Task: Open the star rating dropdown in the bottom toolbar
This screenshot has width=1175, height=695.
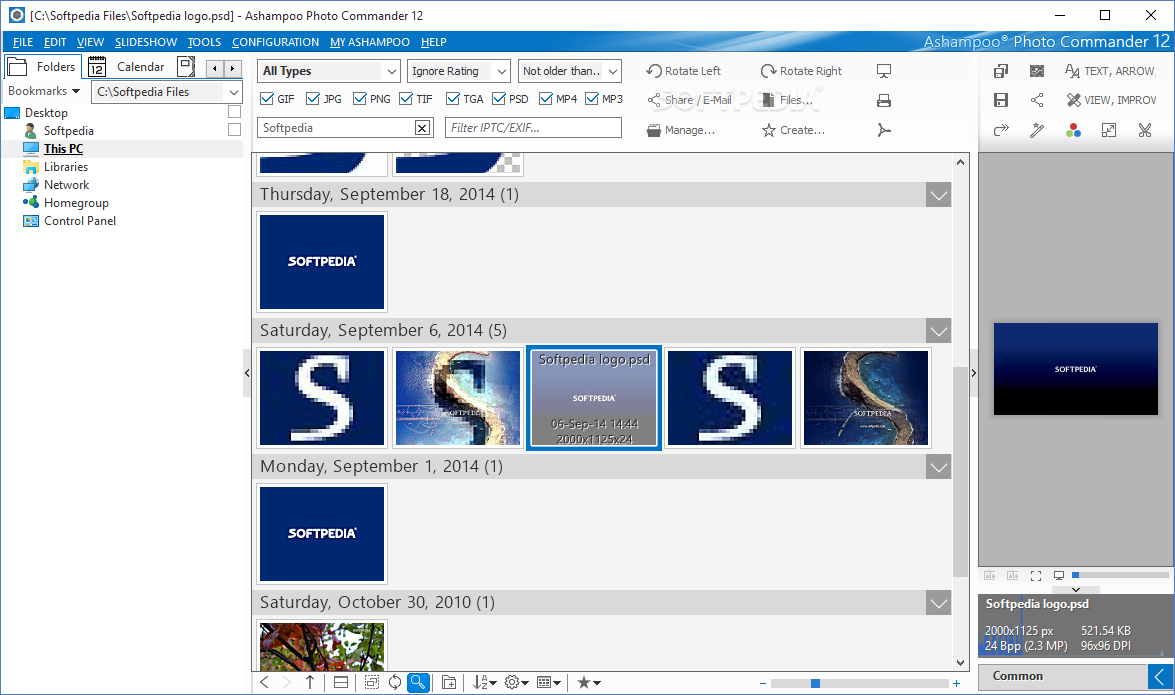Action: point(588,682)
